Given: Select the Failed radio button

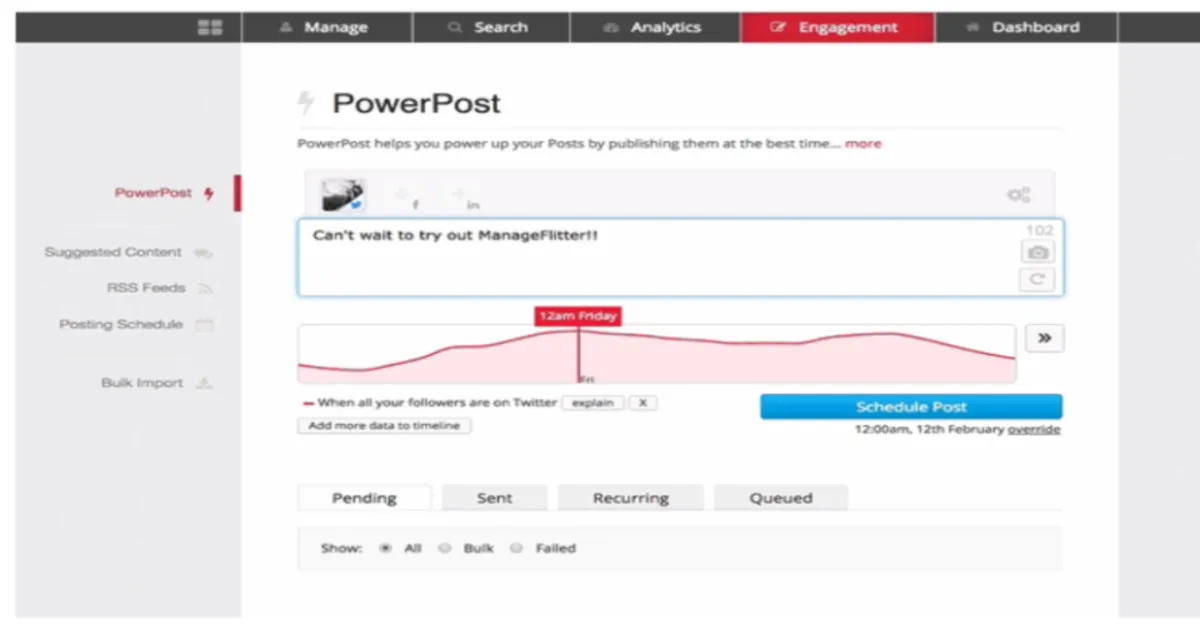Looking at the screenshot, I should pyautogui.click(x=517, y=548).
